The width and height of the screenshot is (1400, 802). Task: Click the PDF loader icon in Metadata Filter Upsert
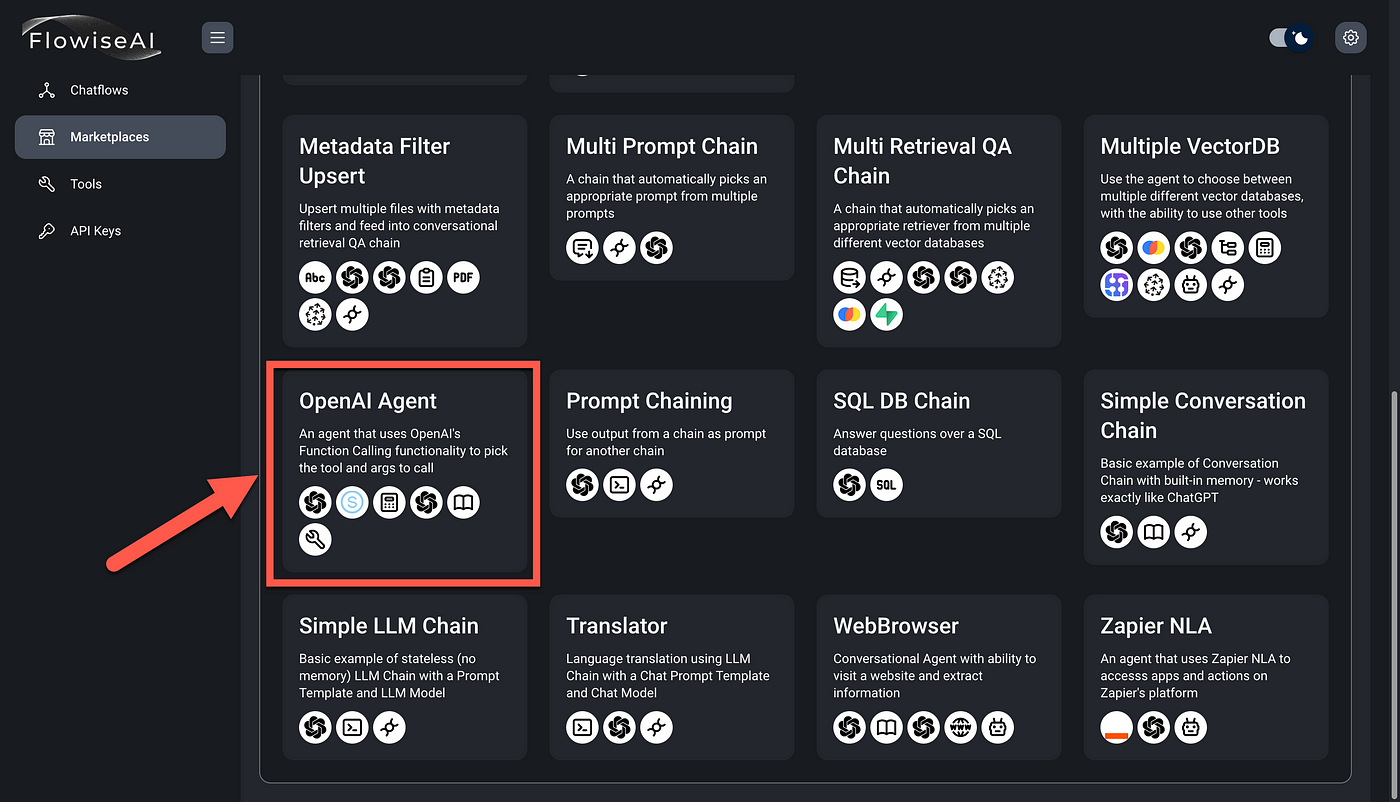pyautogui.click(x=463, y=277)
